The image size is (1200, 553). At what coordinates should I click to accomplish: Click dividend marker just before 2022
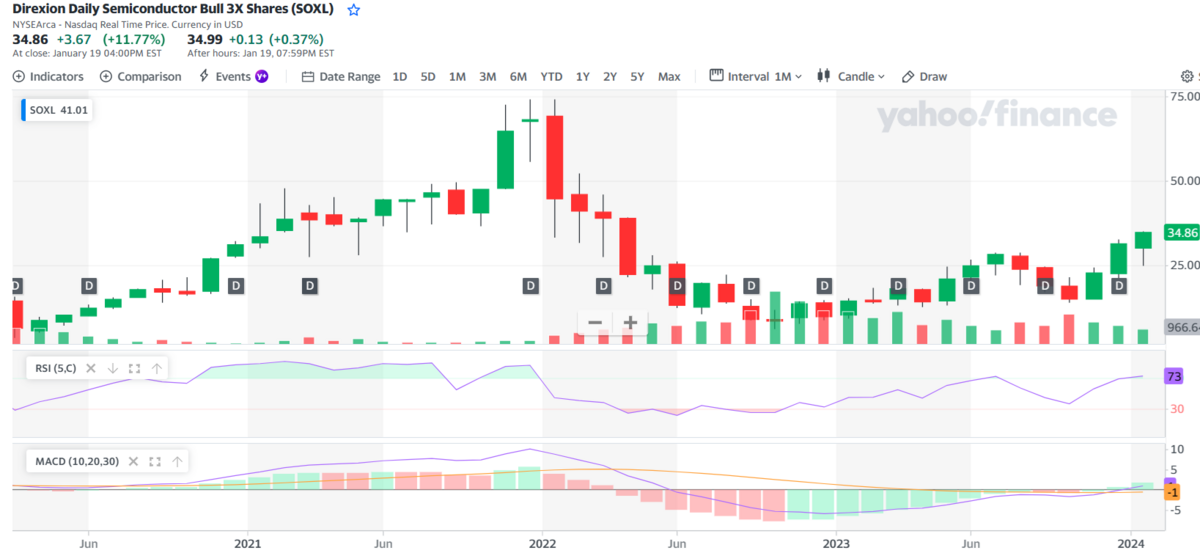(530, 286)
